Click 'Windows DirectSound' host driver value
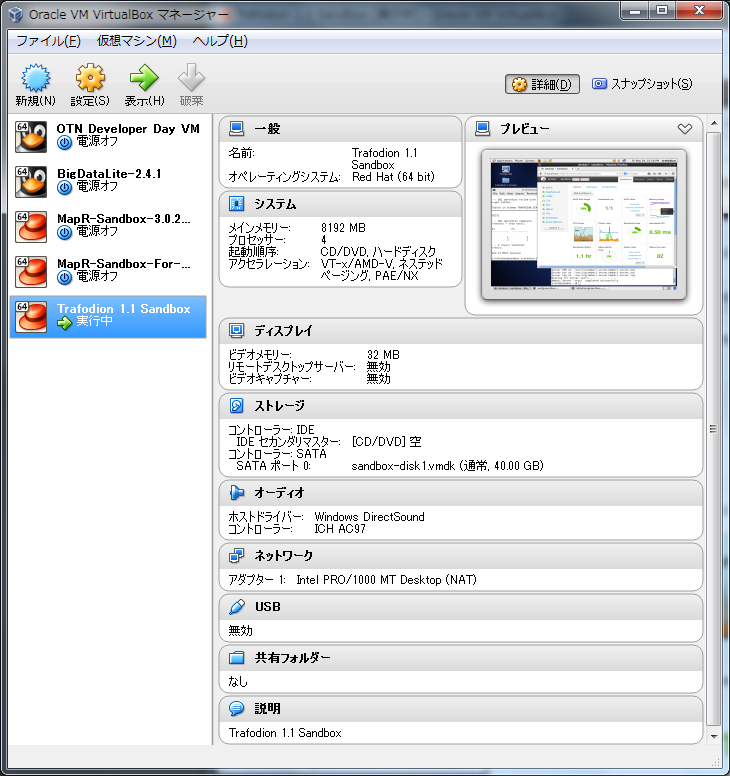 tap(369, 517)
